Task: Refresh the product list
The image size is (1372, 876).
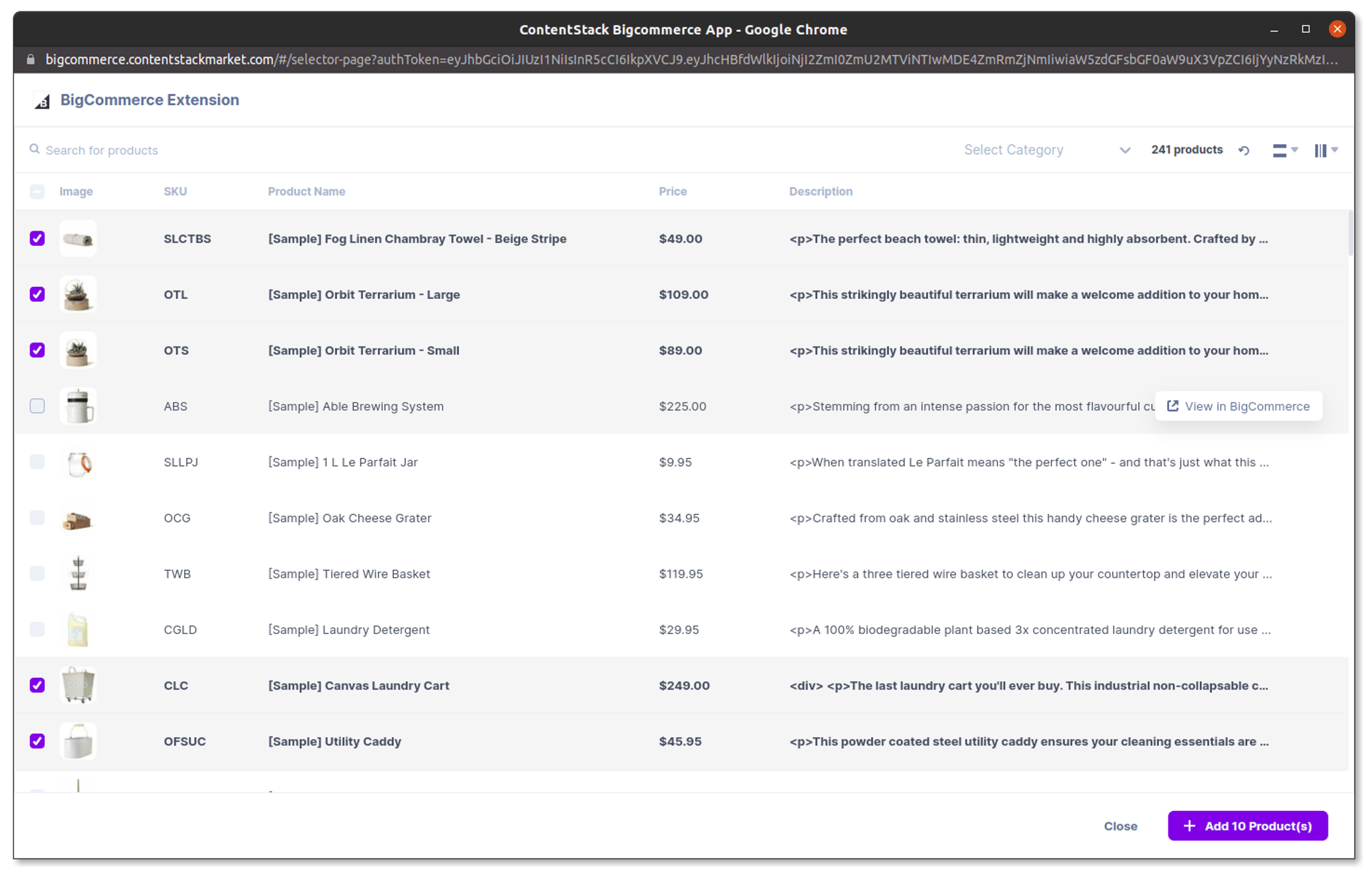Action: tap(1244, 150)
